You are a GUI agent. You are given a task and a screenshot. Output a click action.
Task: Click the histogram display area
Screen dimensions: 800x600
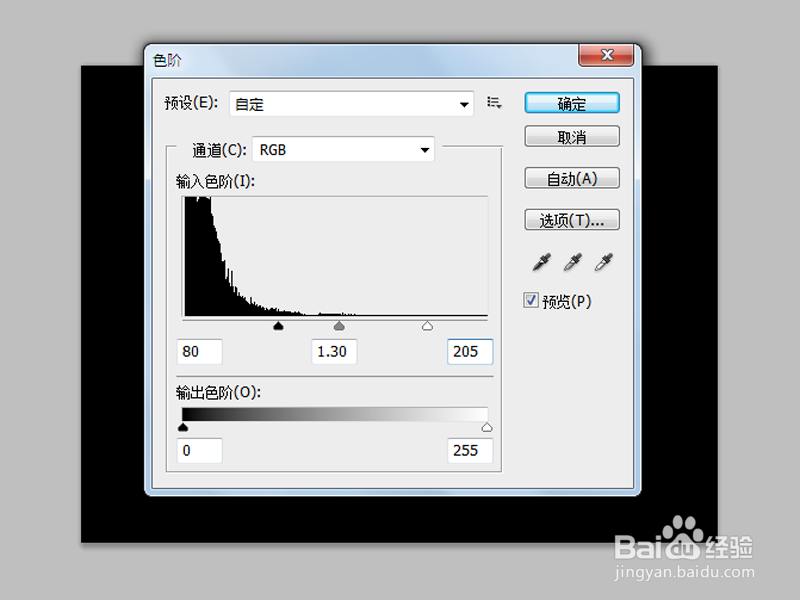(335, 257)
